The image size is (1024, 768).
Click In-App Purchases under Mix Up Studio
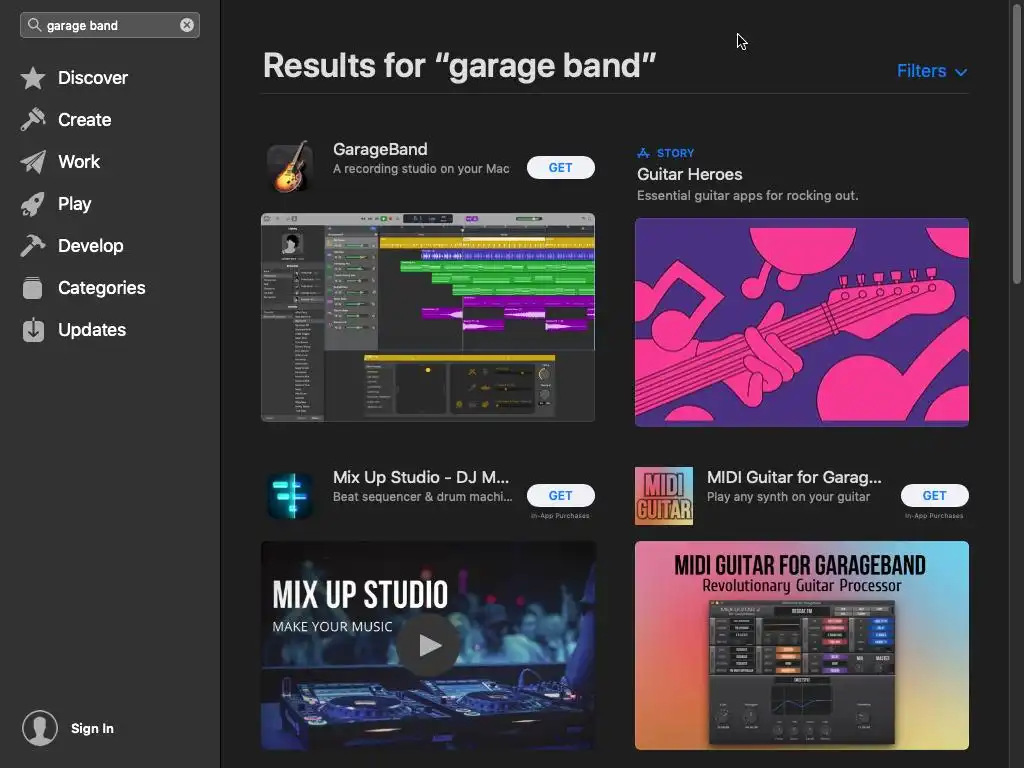tap(560, 516)
